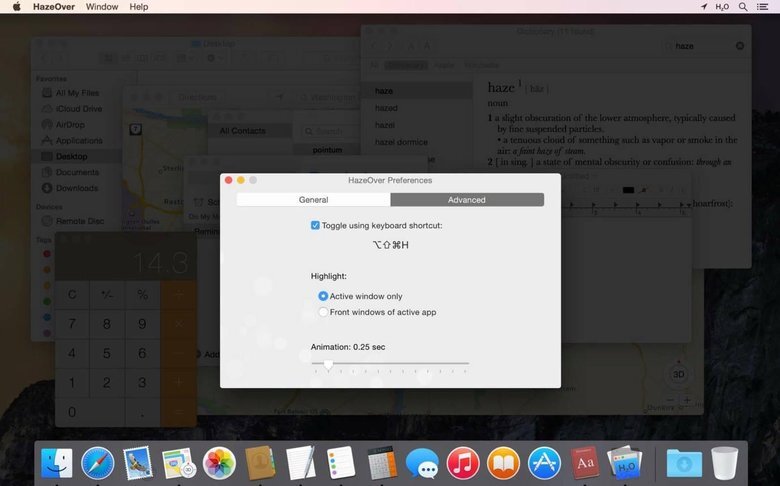Click the percent key on Calculator
The image size is (780, 486).
coord(142,294)
